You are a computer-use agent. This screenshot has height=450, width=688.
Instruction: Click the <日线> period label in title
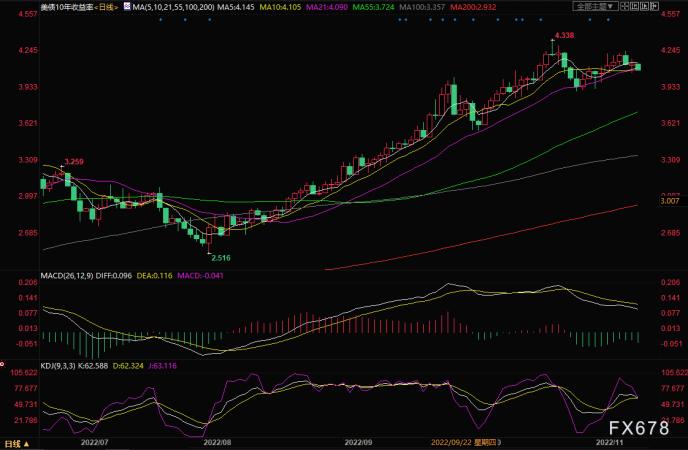(x=106, y=7)
